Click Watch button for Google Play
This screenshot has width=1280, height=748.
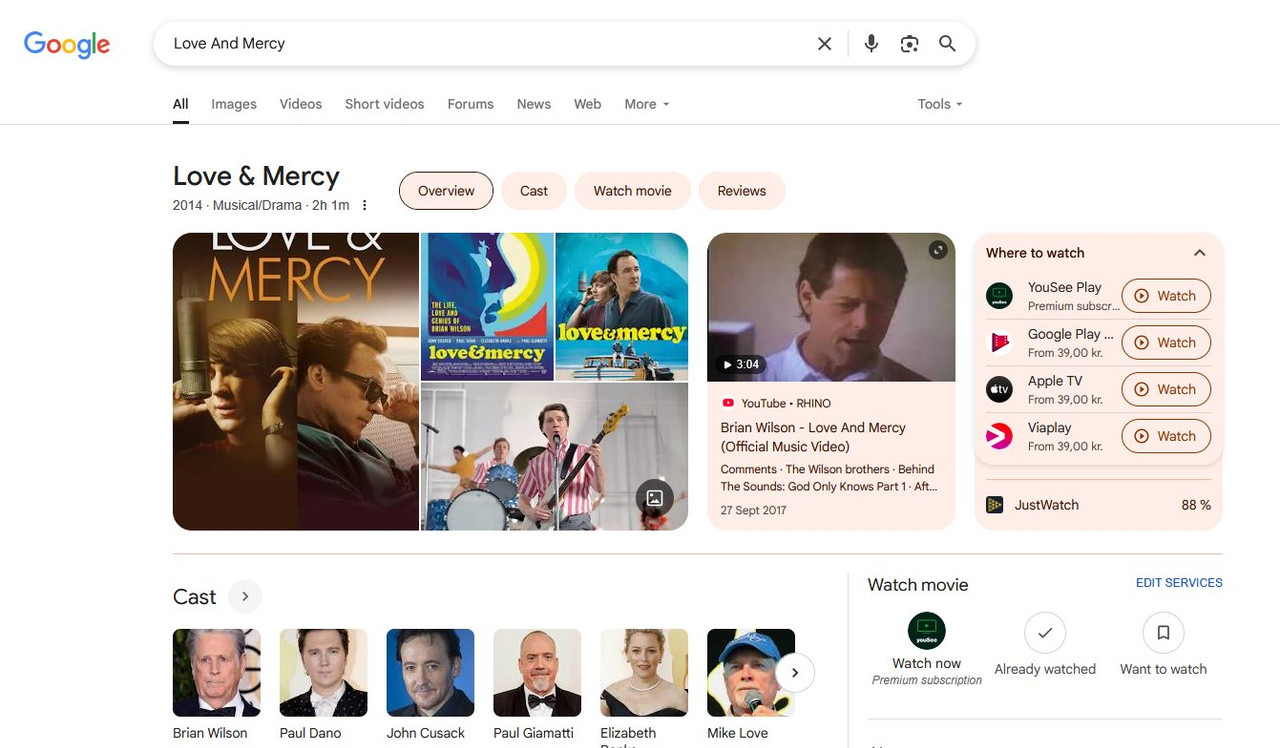[x=1166, y=343]
